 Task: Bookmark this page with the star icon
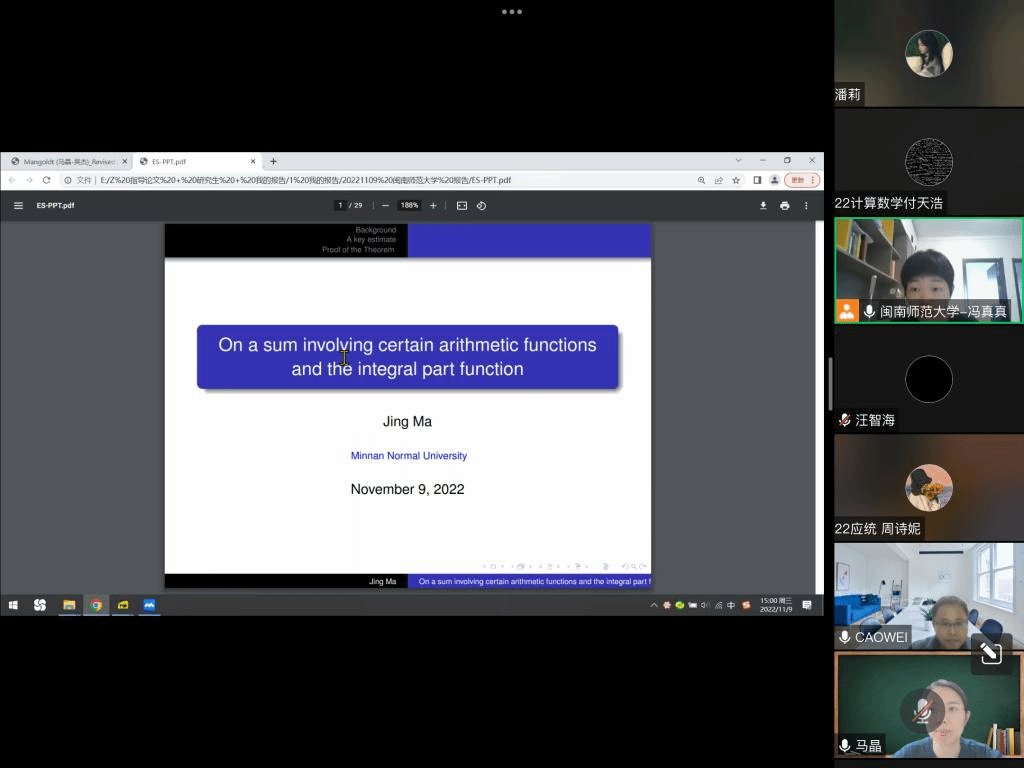pyautogui.click(x=736, y=180)
